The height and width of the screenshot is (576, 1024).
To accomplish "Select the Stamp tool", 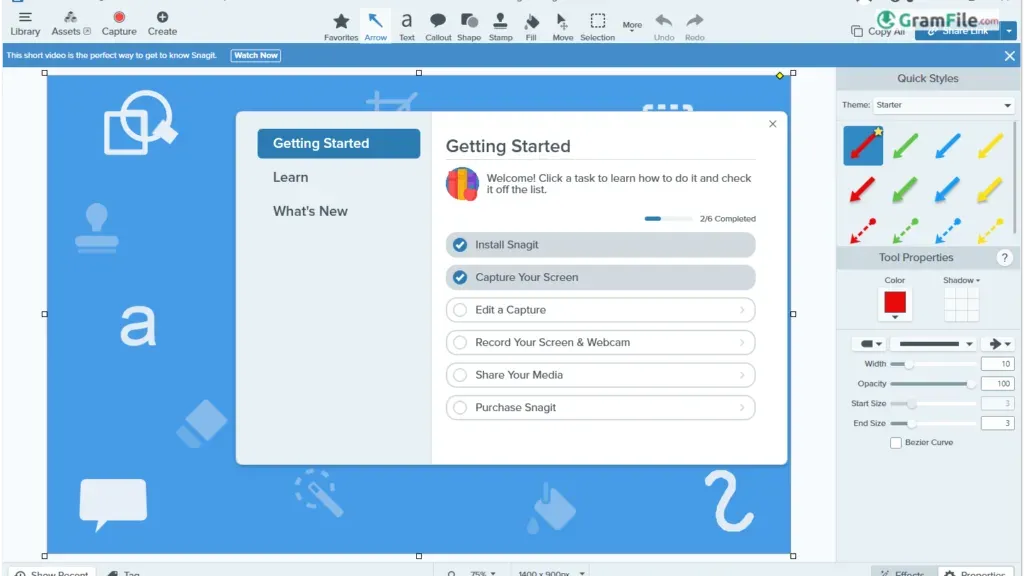I will (500, 27).
